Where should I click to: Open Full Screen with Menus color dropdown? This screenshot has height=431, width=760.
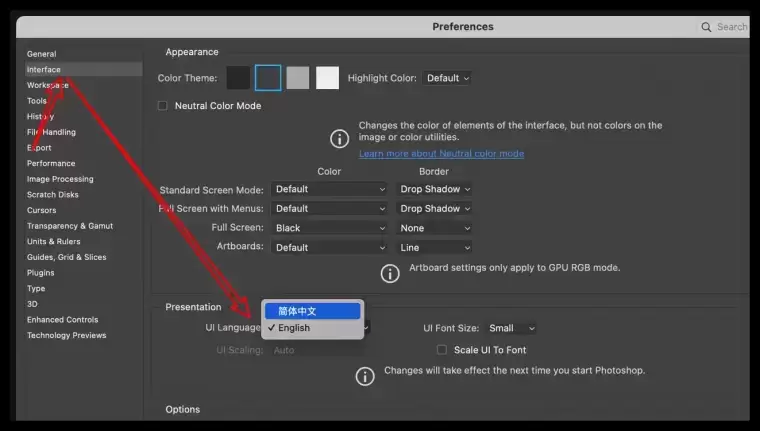(x=330, y=208)
